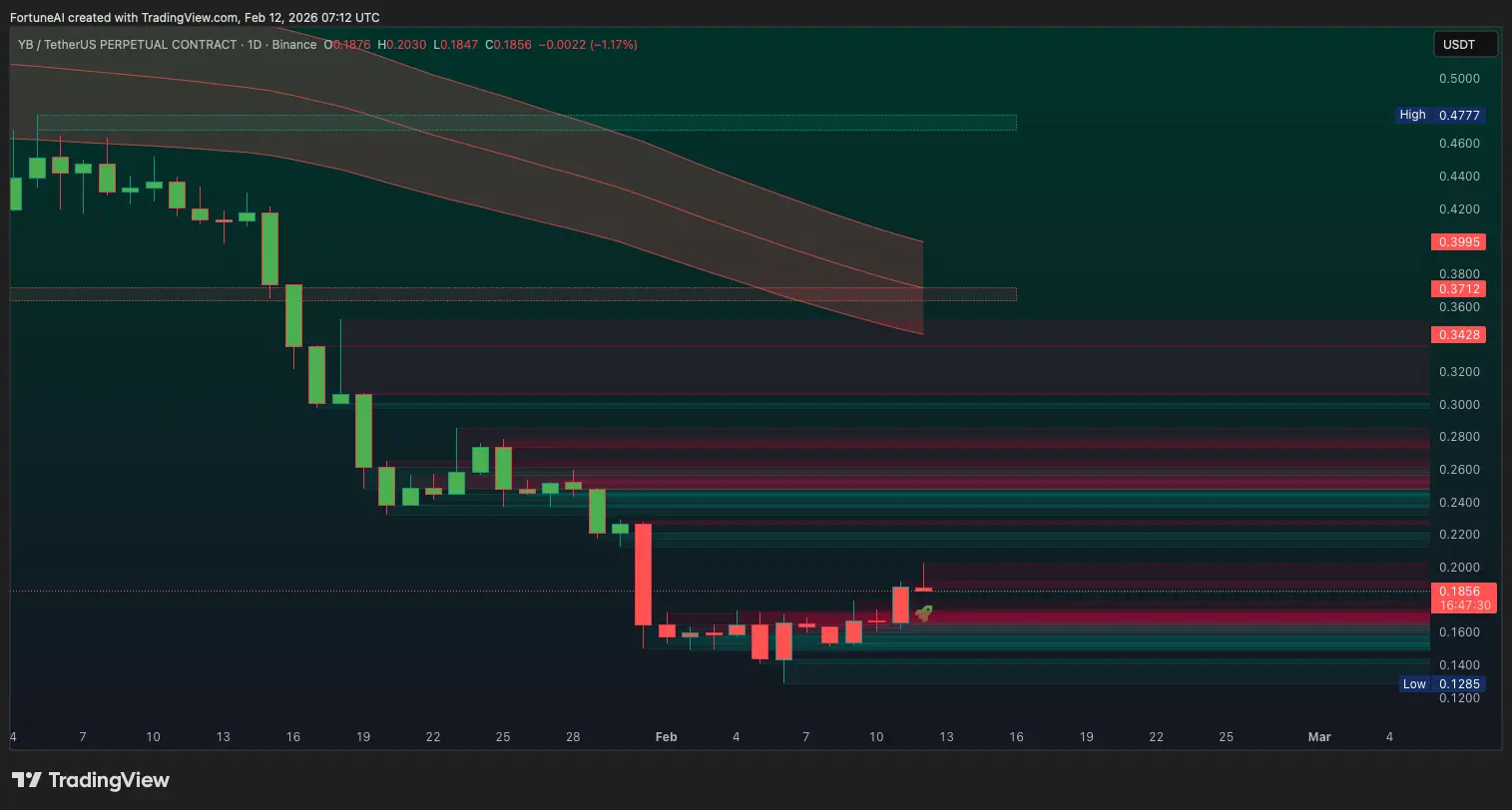Viewport: 1512px width, 810px height.
Task: Select the red 0.3995 price label
Action: tap(1458, 242)
